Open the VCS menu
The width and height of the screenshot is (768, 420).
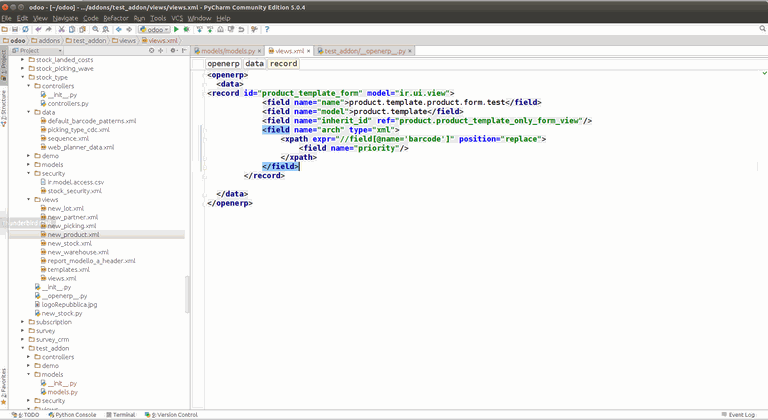pyautogui.click(x=177, y=18)
